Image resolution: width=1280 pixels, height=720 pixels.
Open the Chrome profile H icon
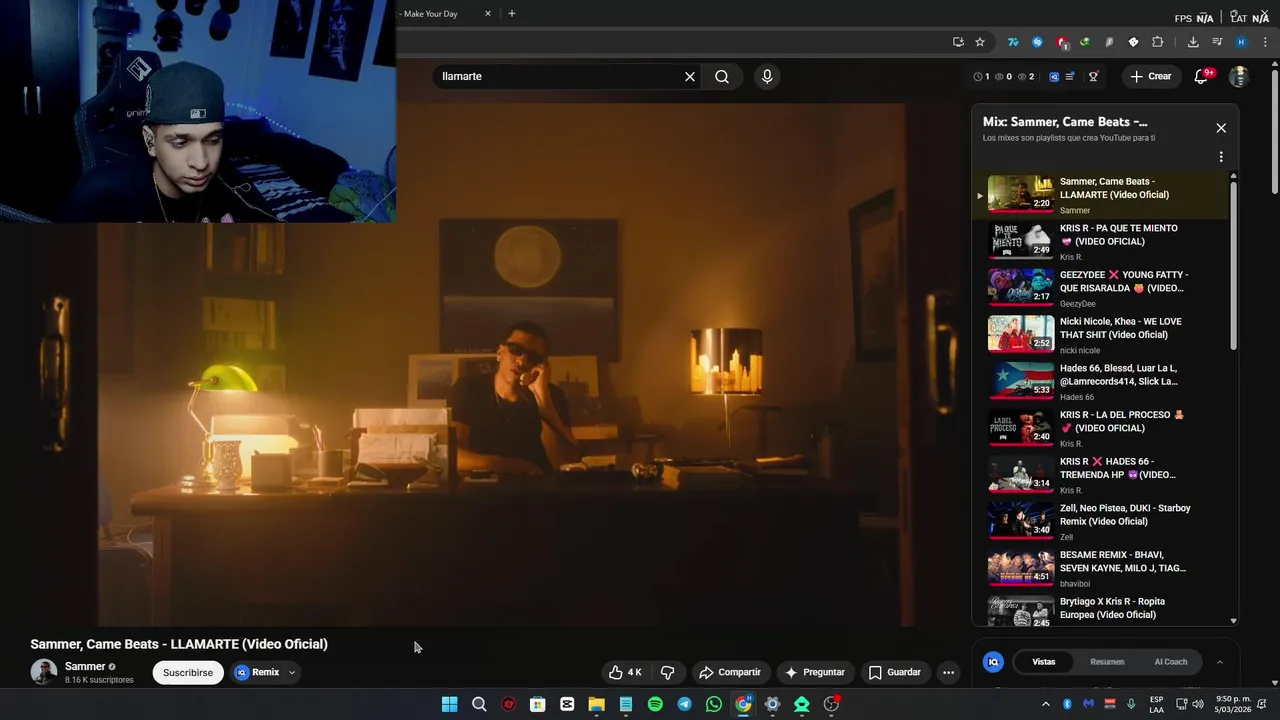[x=1241, y=42]
